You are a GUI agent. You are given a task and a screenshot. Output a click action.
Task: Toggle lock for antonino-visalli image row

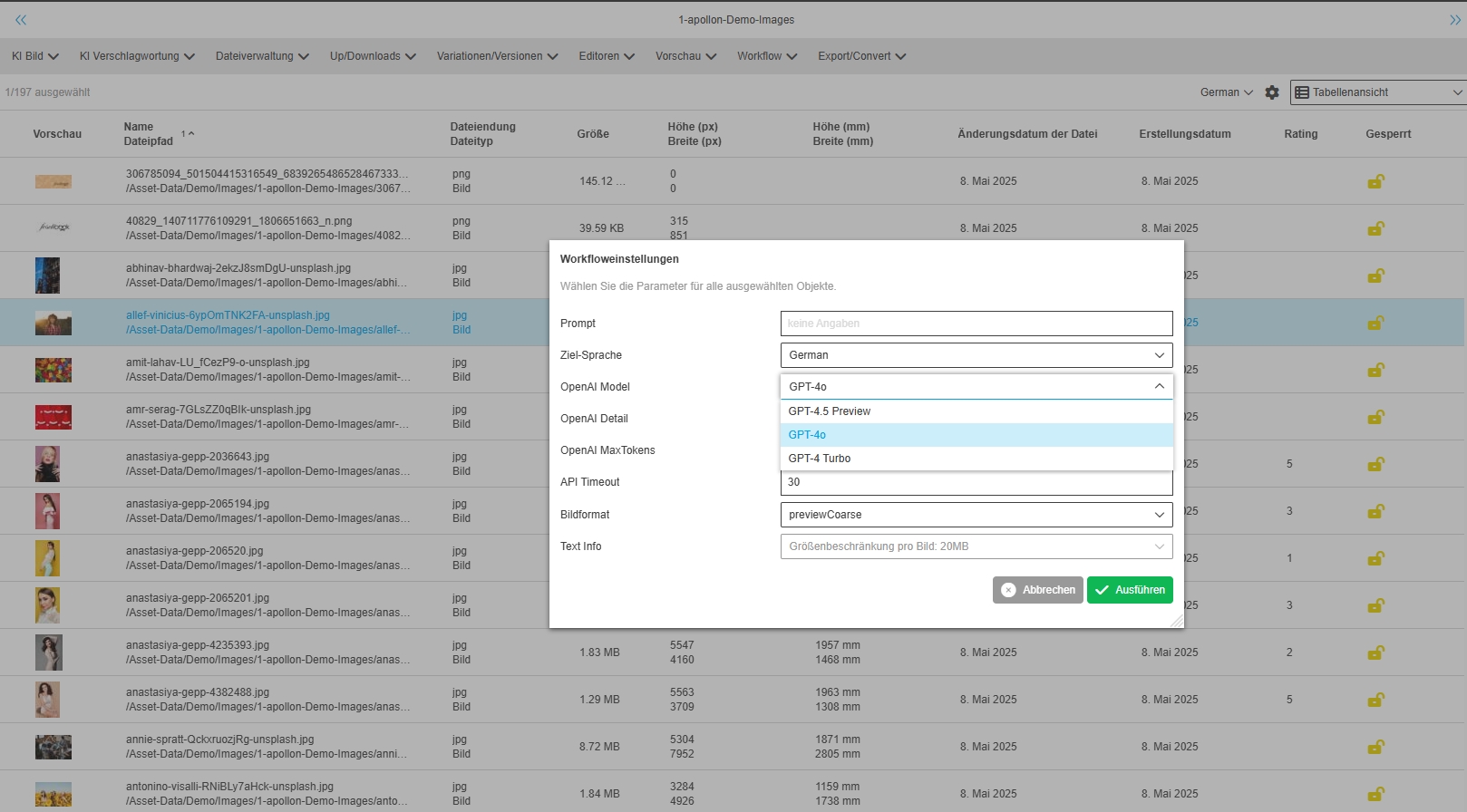pyautogui.click(x=1375, y=794)
